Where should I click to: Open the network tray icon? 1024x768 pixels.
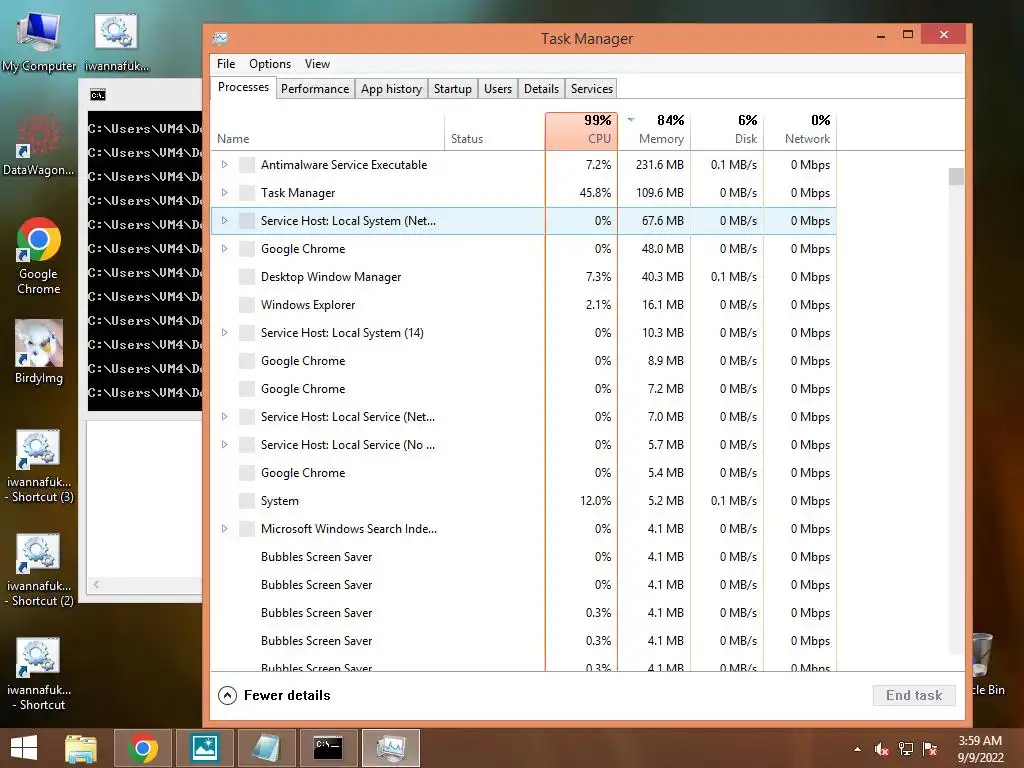coord(906,749)
